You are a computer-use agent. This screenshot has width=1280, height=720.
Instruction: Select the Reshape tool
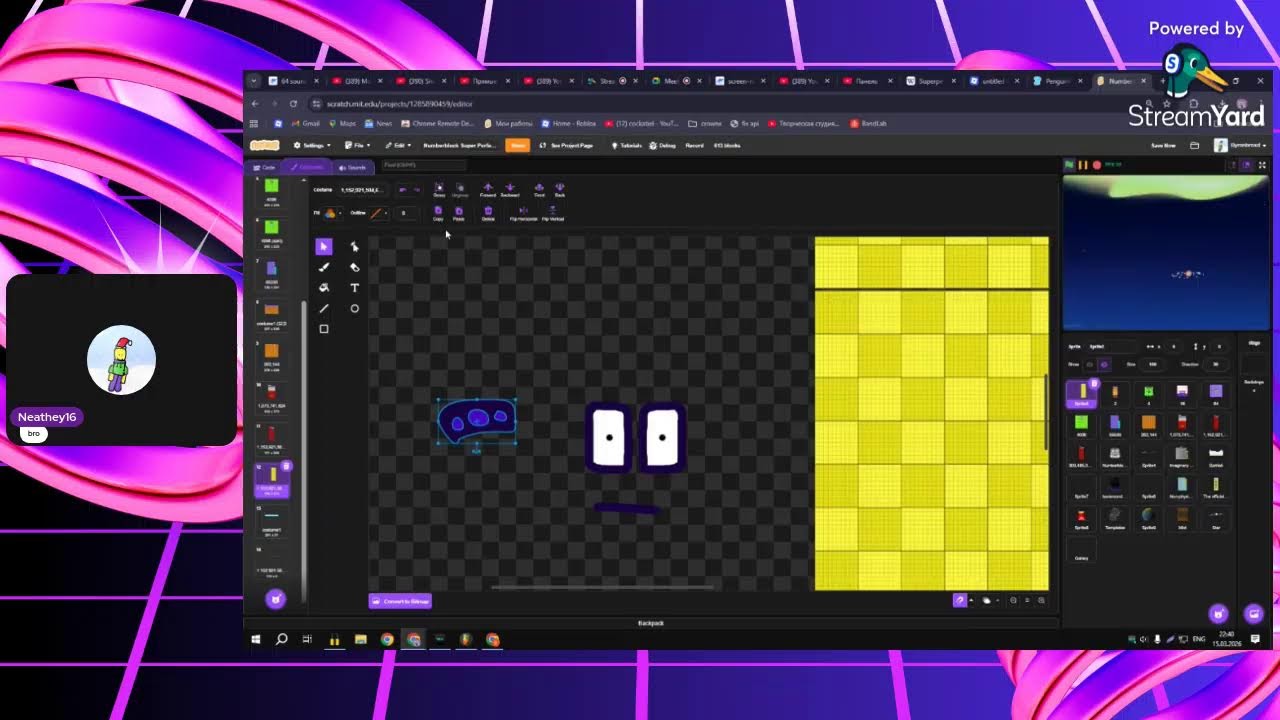coord(354,246)
